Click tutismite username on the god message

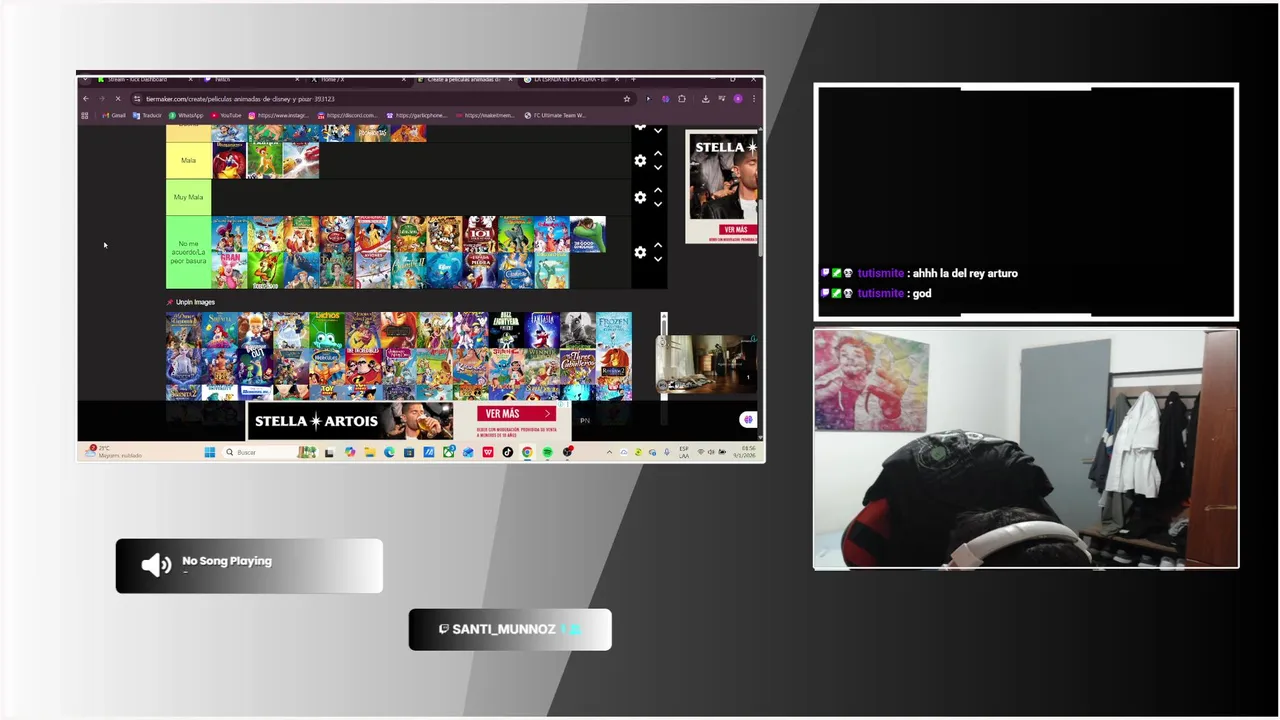pyautogui.click(x=880, y=293)
